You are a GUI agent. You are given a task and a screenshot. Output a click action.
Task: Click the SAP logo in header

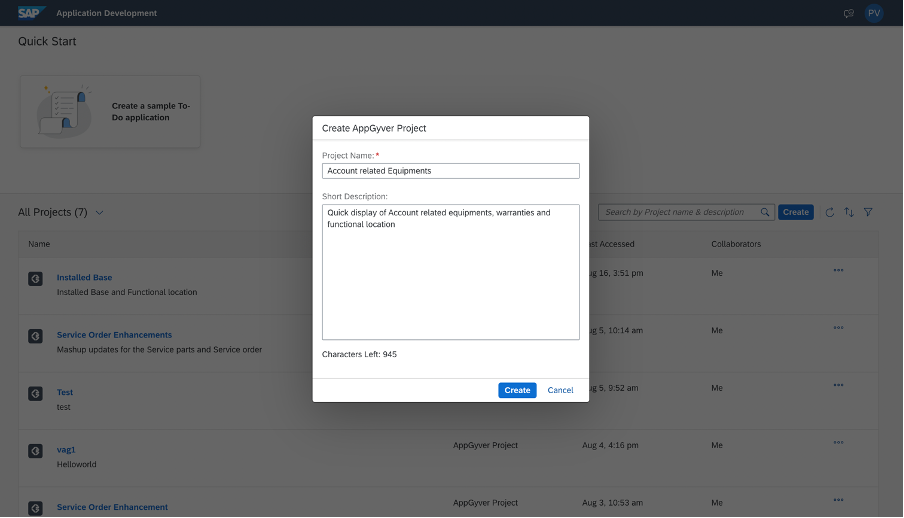(x=31, y=13)
